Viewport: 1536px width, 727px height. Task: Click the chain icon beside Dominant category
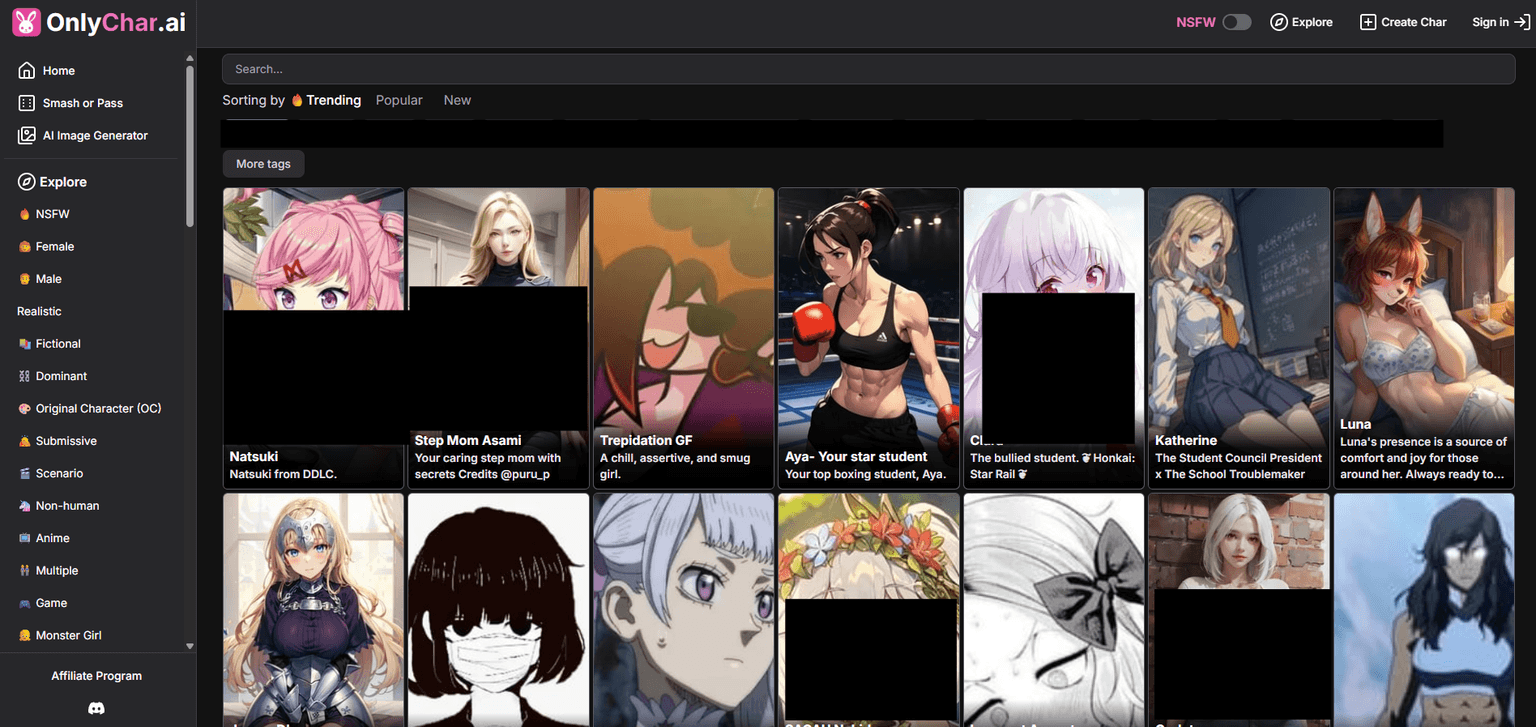[x=25, y=376]
